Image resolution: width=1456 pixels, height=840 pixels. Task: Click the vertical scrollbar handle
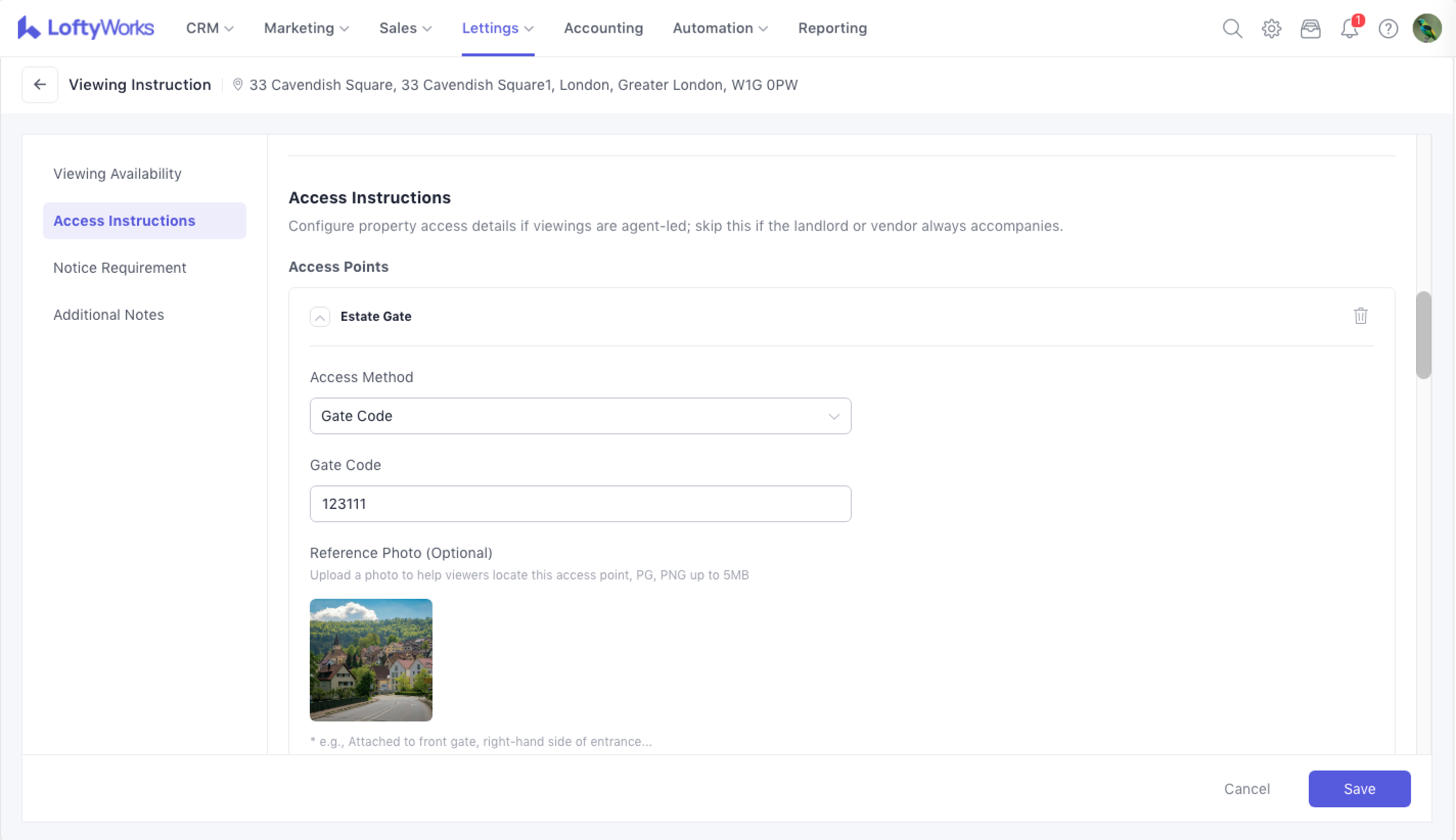tap(1423, 335)
